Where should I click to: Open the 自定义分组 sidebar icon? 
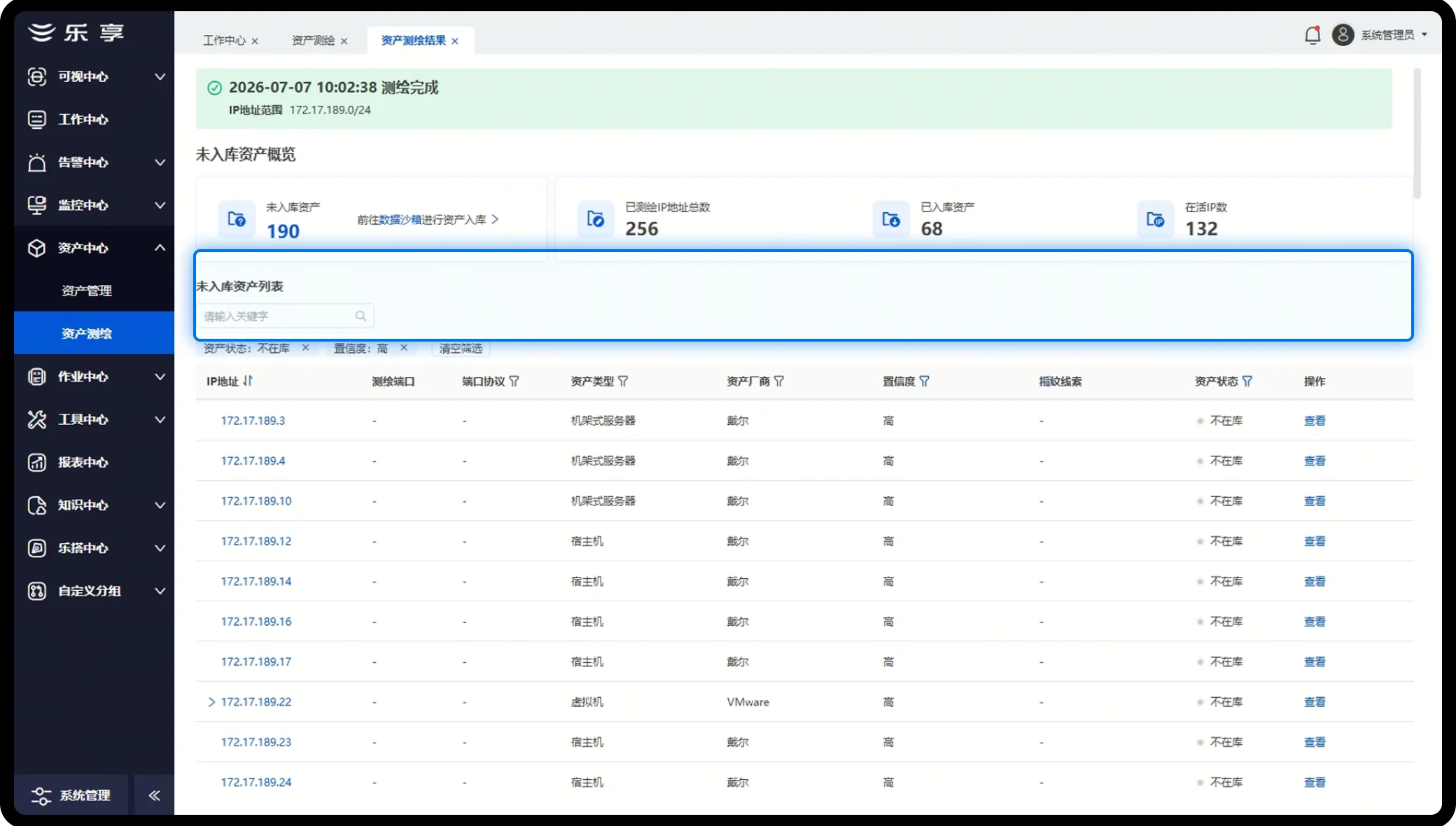pyautogui.click(x=37, y=591)
